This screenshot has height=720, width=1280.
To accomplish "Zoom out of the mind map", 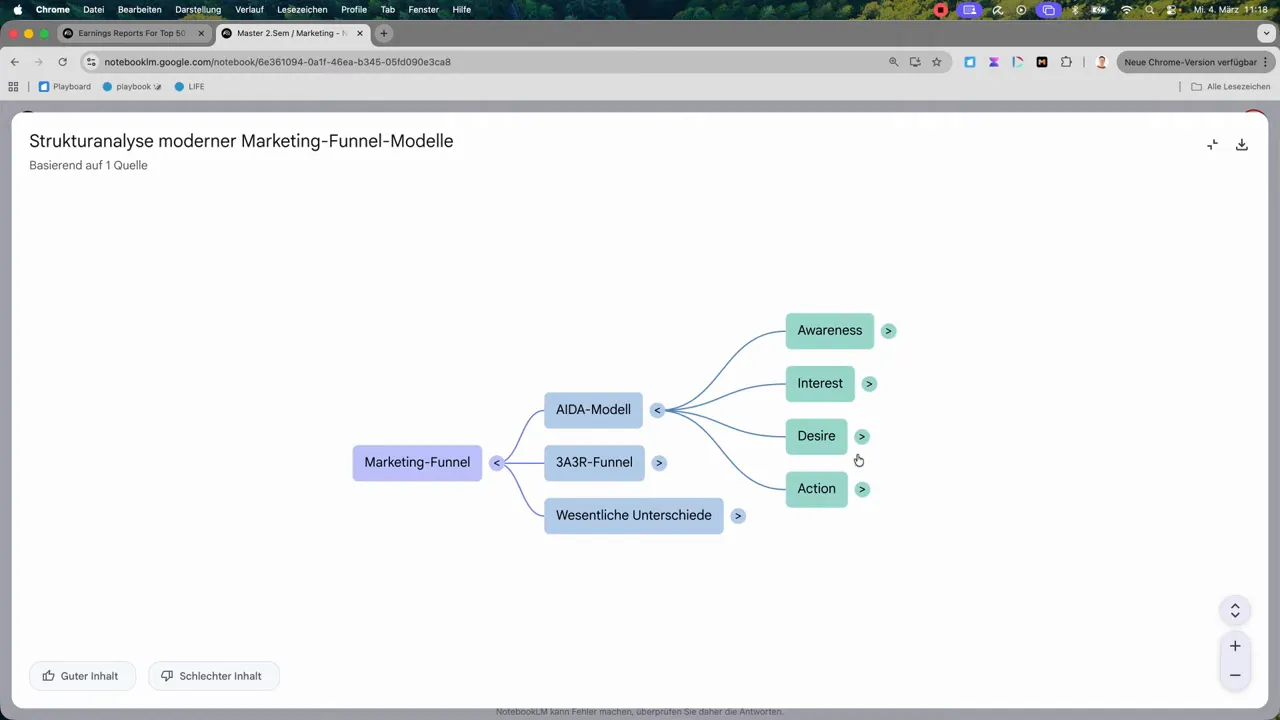I will (1235, 675).
